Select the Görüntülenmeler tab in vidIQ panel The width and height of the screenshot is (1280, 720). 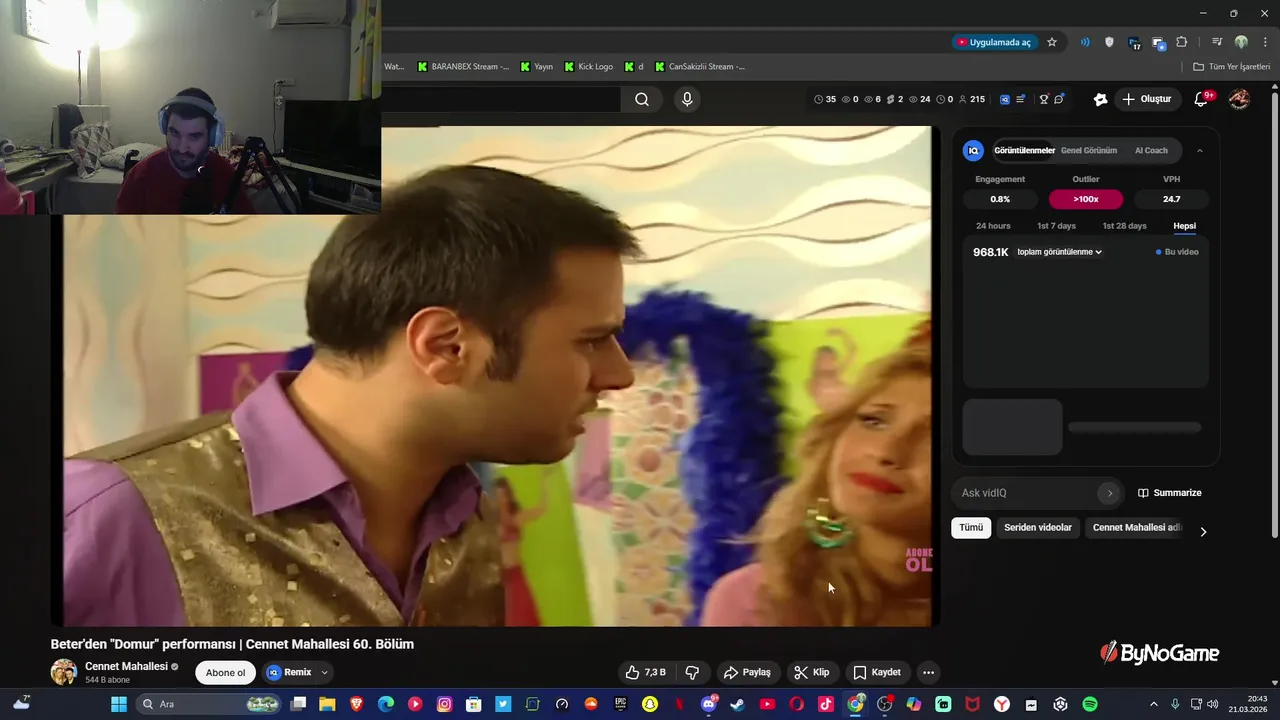[x=1024, y=150]
